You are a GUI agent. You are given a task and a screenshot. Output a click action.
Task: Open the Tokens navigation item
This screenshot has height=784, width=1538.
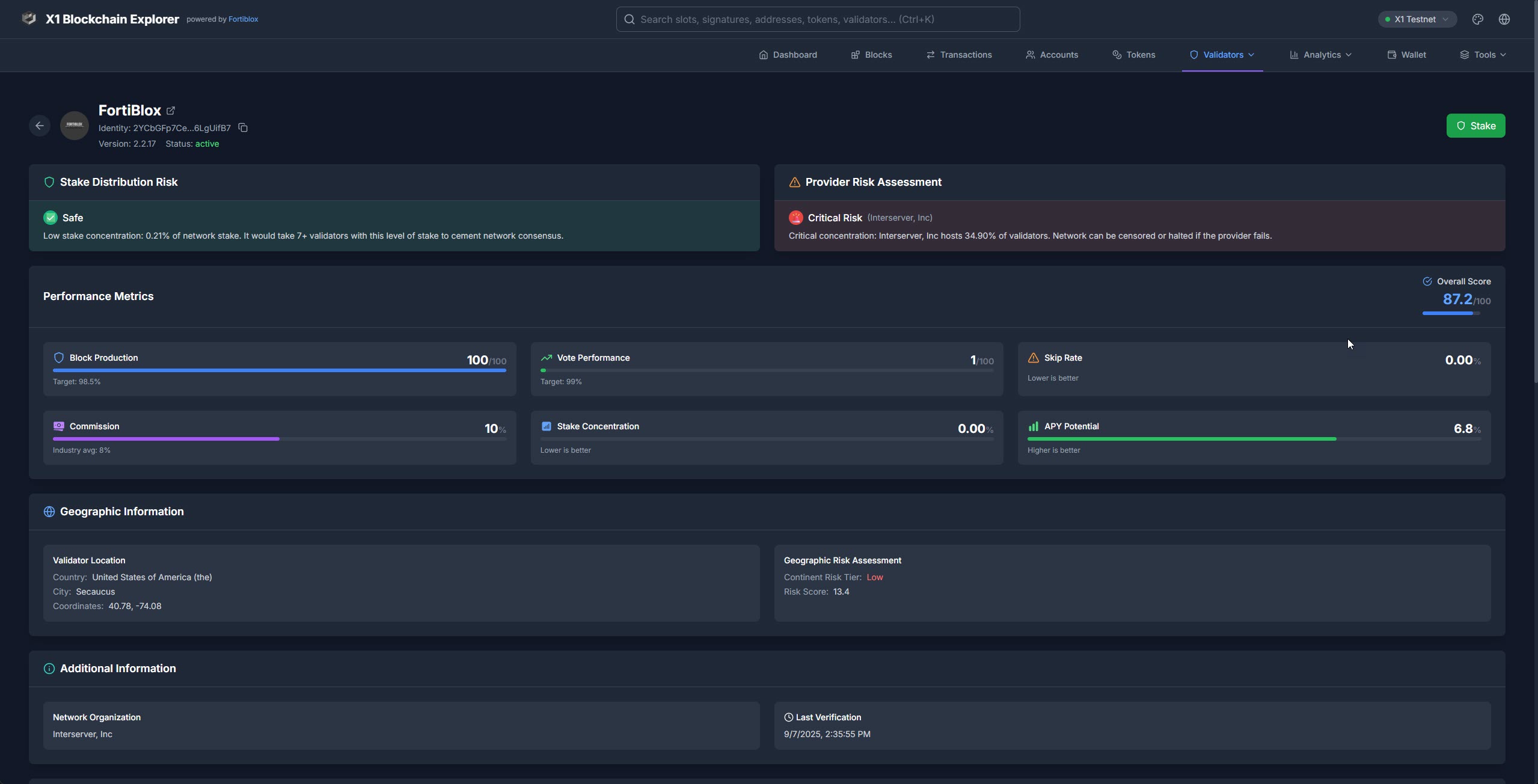1133,55
